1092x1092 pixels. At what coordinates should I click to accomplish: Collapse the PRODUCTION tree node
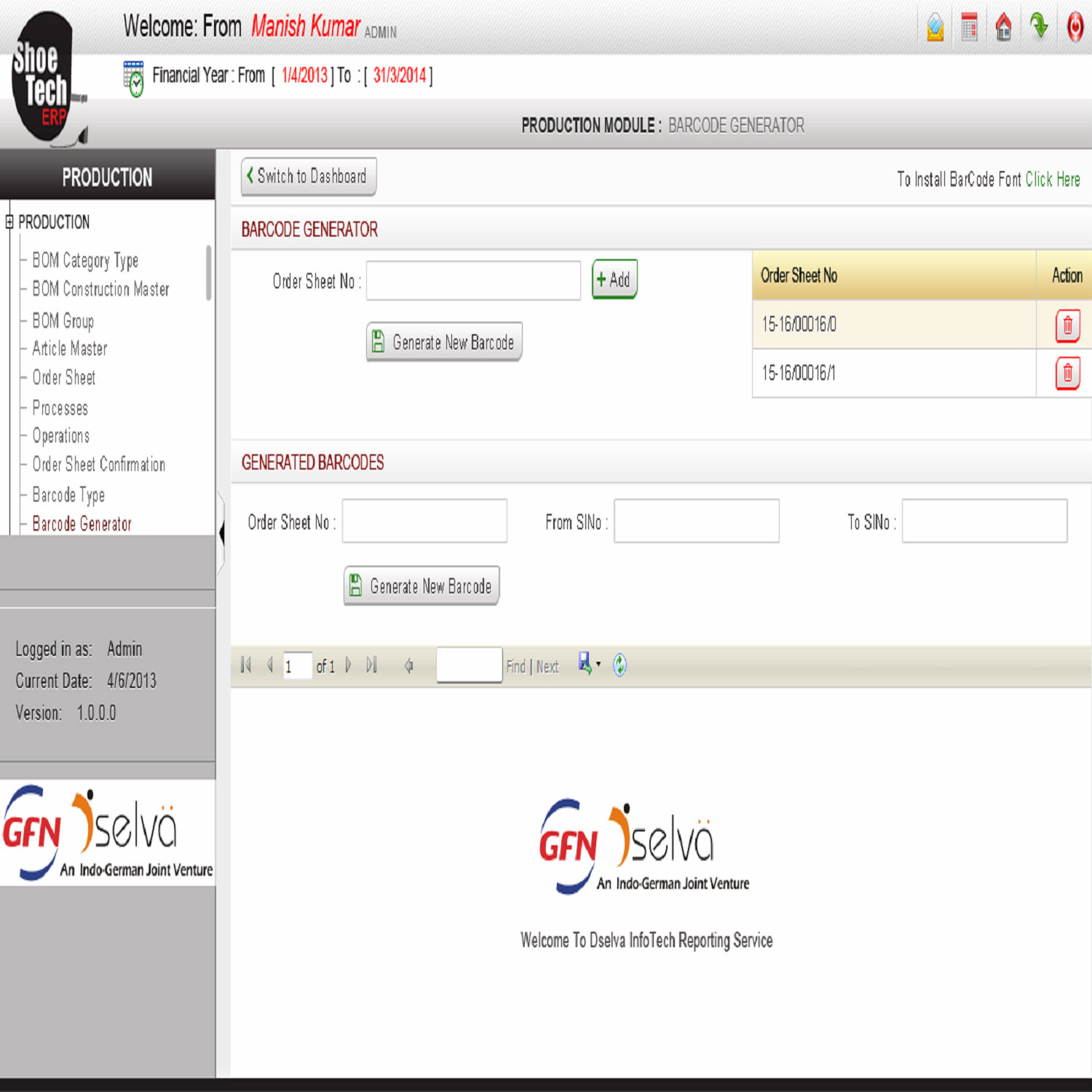click(x=9, y=222)
